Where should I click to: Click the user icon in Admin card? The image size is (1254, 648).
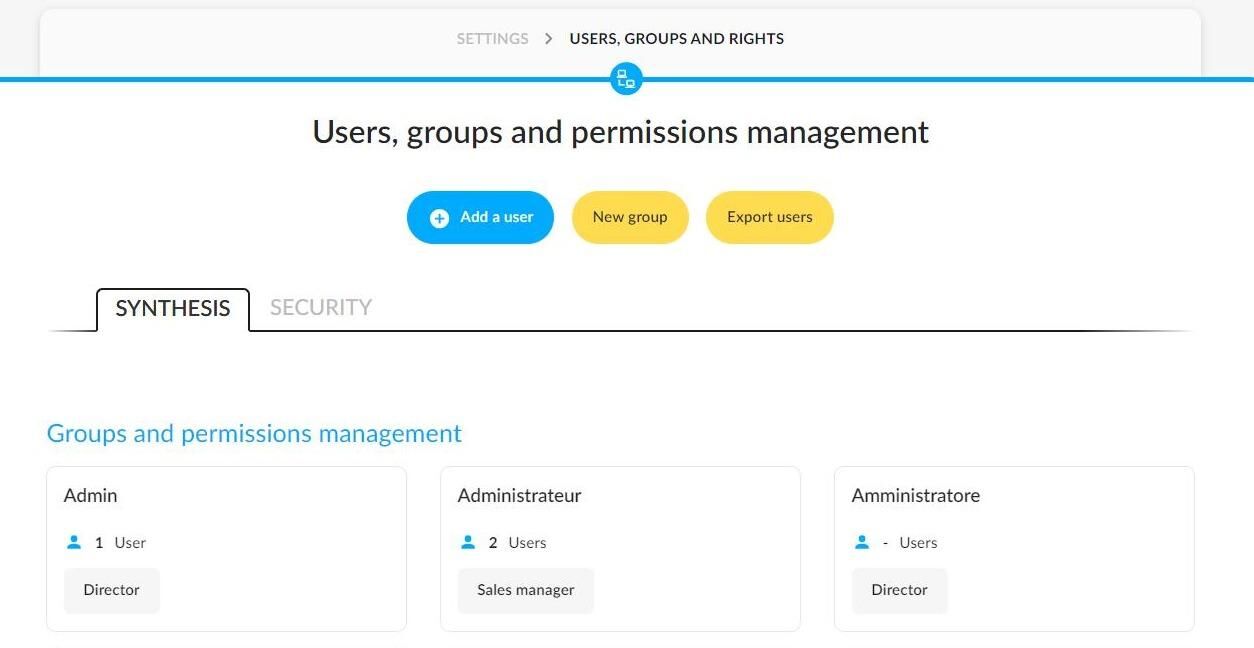(73, 542)
